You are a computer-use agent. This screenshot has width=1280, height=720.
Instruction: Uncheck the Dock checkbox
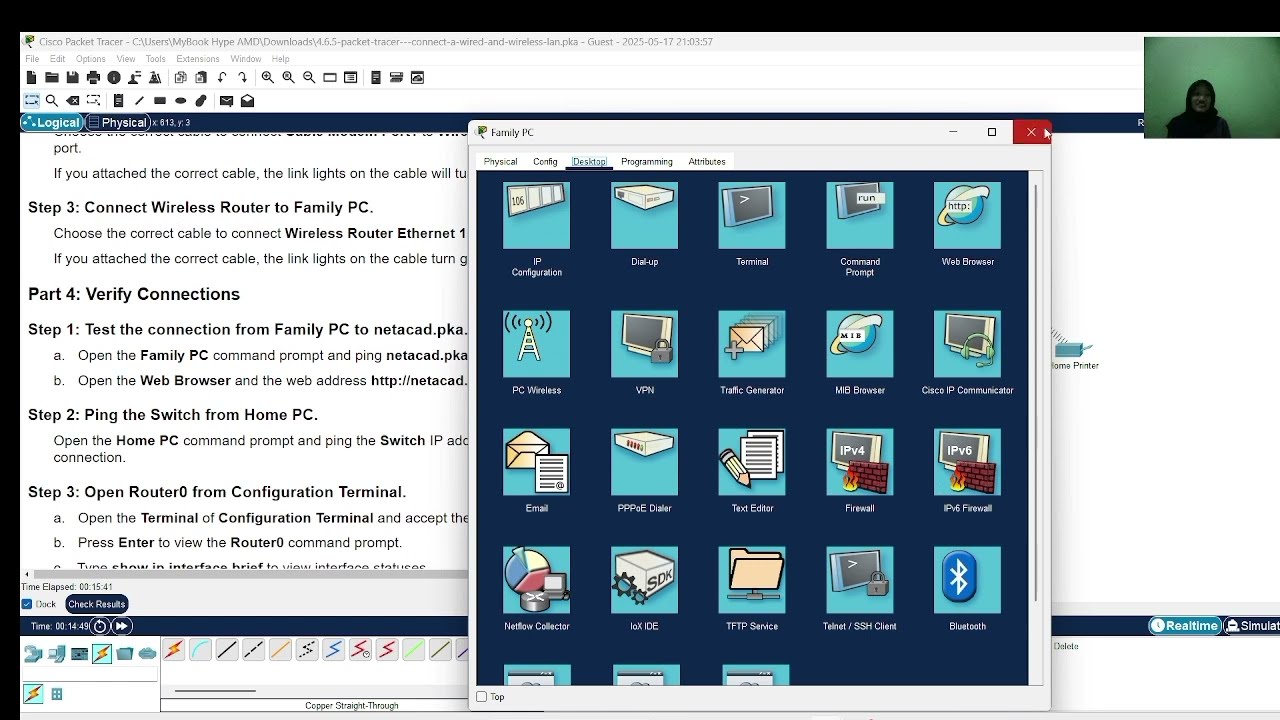pyautogui.click(x=27, y=604)
